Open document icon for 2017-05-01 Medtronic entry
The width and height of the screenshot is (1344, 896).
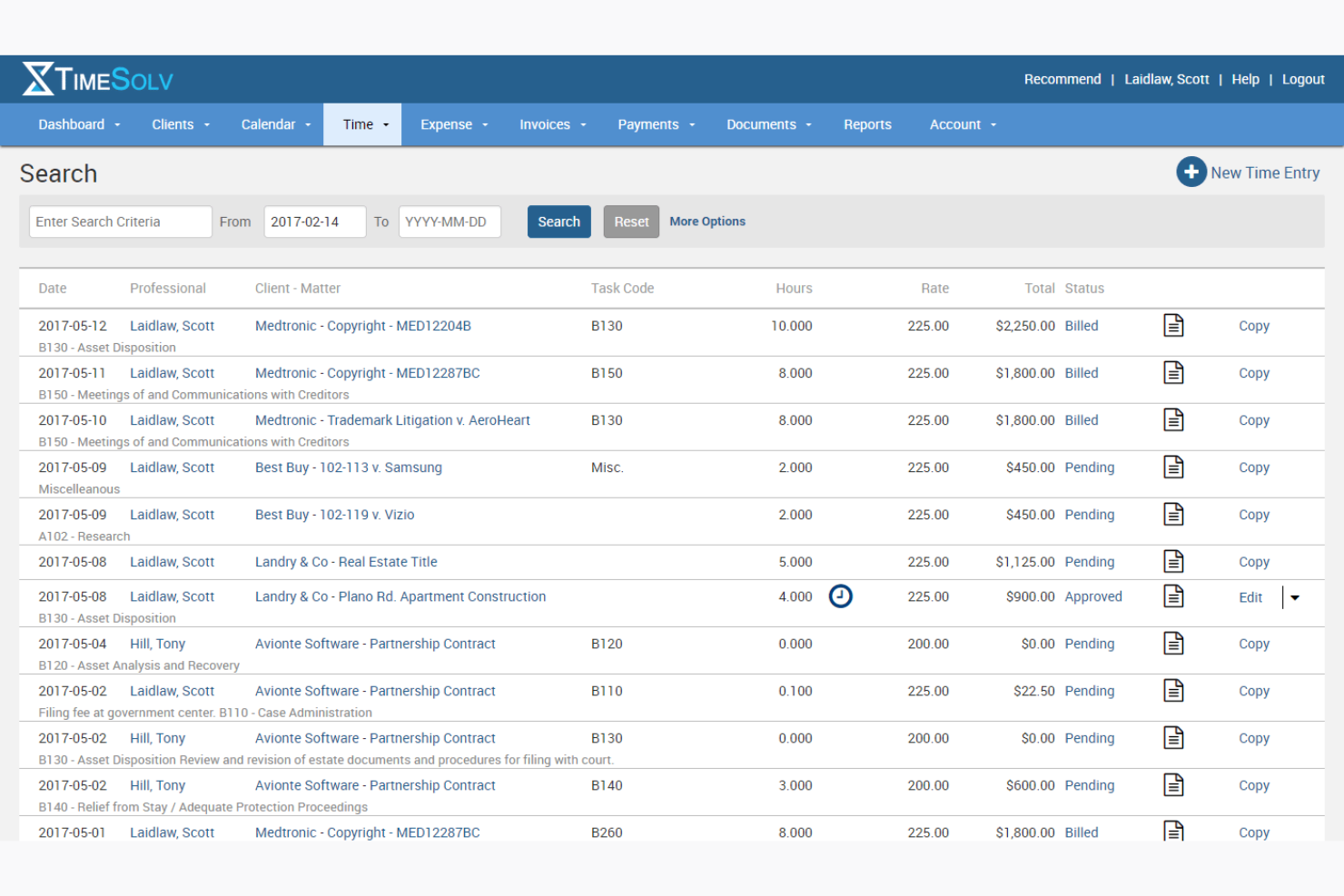click(x=1173, y=830)
